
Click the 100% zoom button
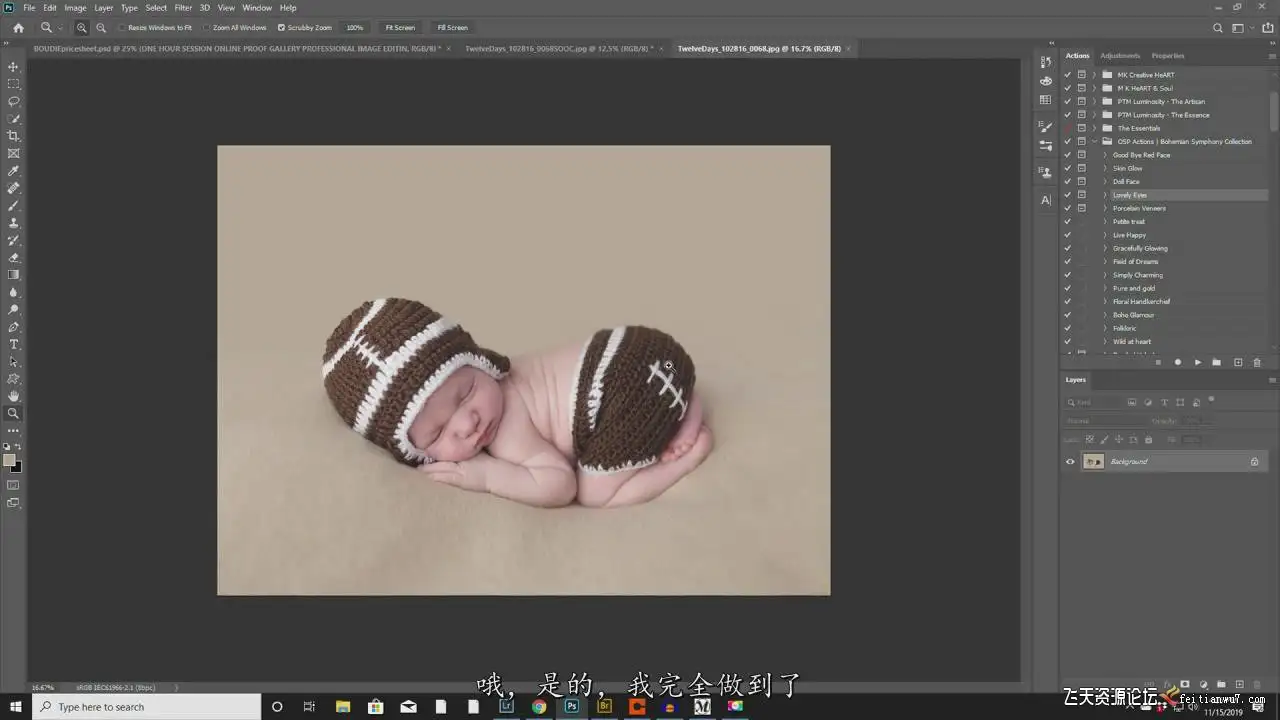tap(354, 28)
